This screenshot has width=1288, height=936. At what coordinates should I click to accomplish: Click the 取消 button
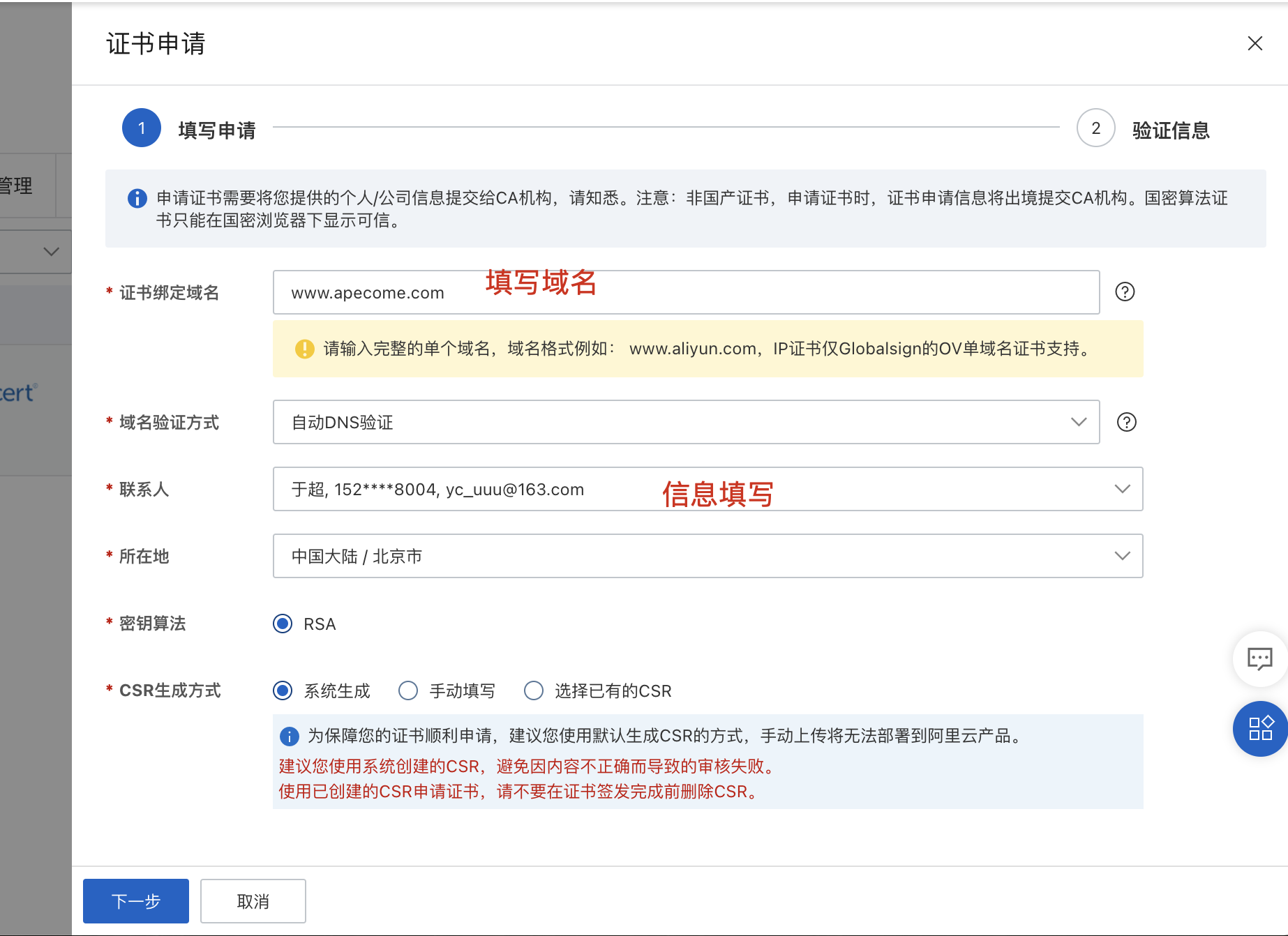point(253,900)
